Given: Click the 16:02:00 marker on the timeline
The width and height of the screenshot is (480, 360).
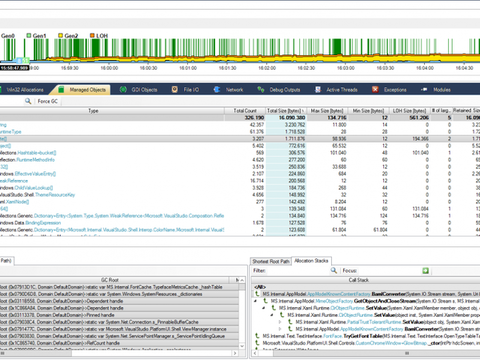Looking at the screenshot, I should 267,68.
